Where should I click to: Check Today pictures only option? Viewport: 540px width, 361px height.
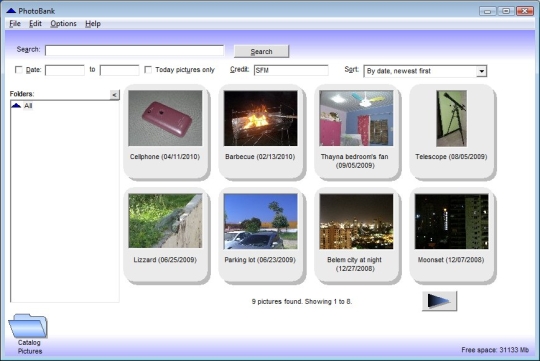[148, 70]
